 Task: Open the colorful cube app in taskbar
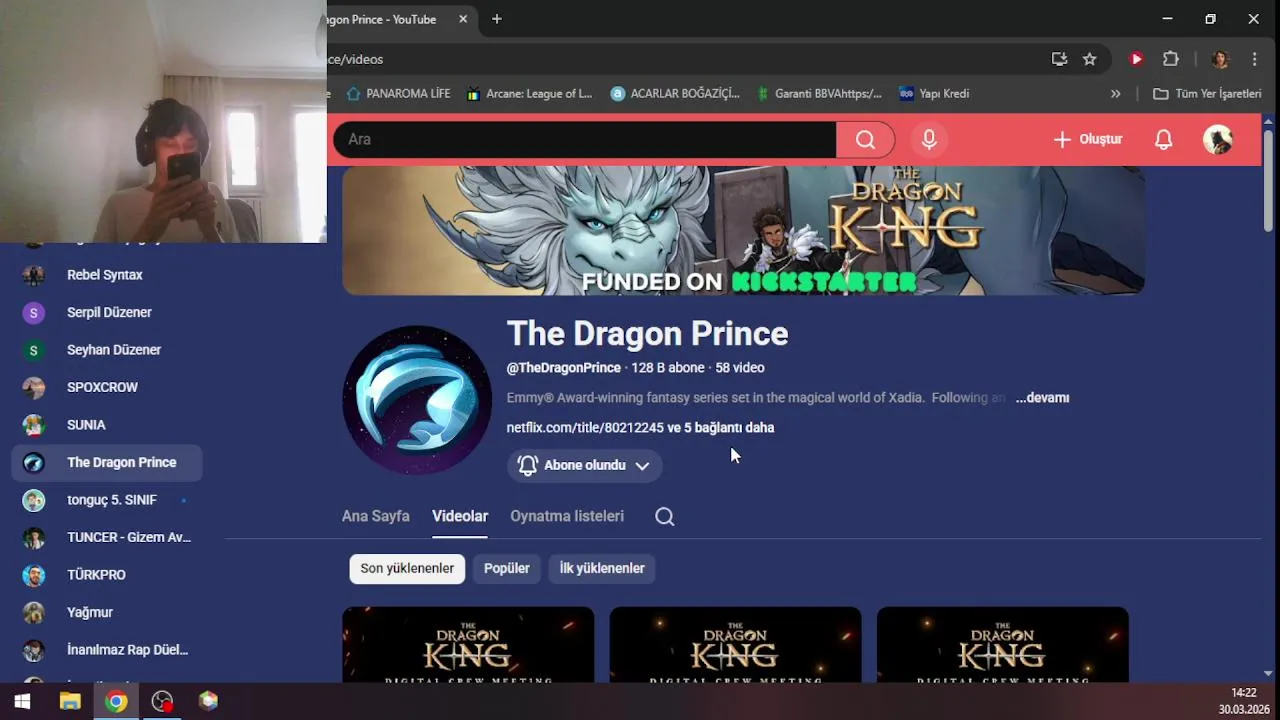[x=208, y=701]
